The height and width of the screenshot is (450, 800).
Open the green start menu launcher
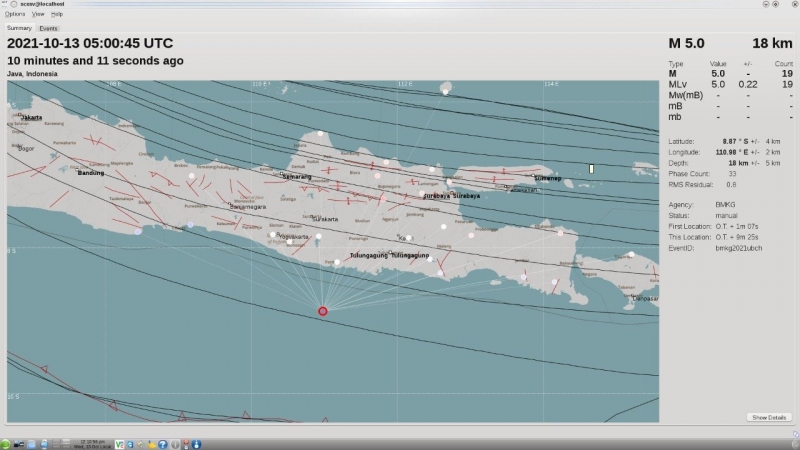click(6, 443)
